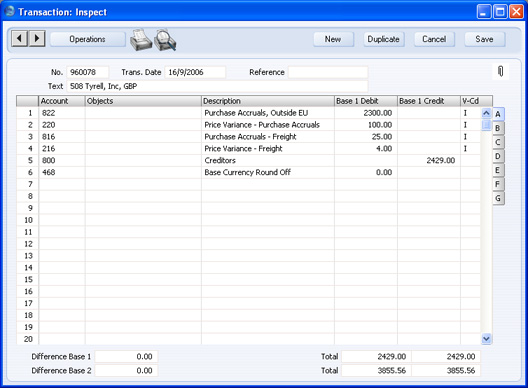Select account cell 822
This screenshot has width=528, height=388.
pos(62,113)
